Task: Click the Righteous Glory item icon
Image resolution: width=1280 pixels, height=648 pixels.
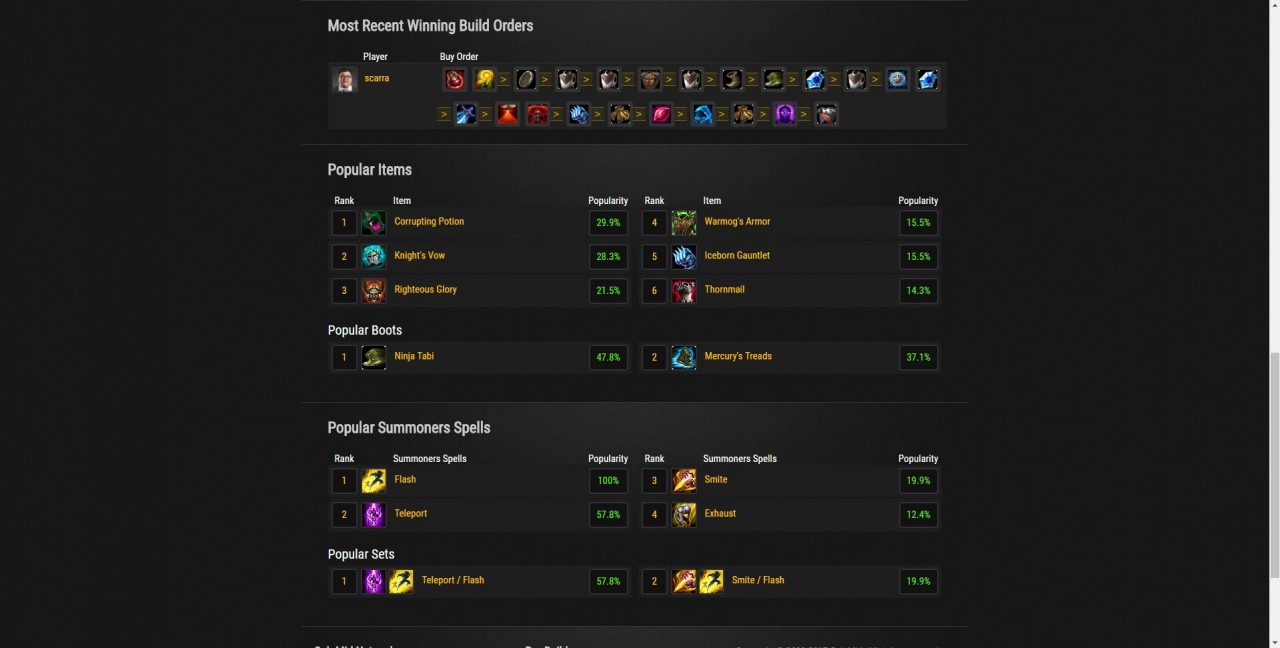Action: tap(373, 291)
